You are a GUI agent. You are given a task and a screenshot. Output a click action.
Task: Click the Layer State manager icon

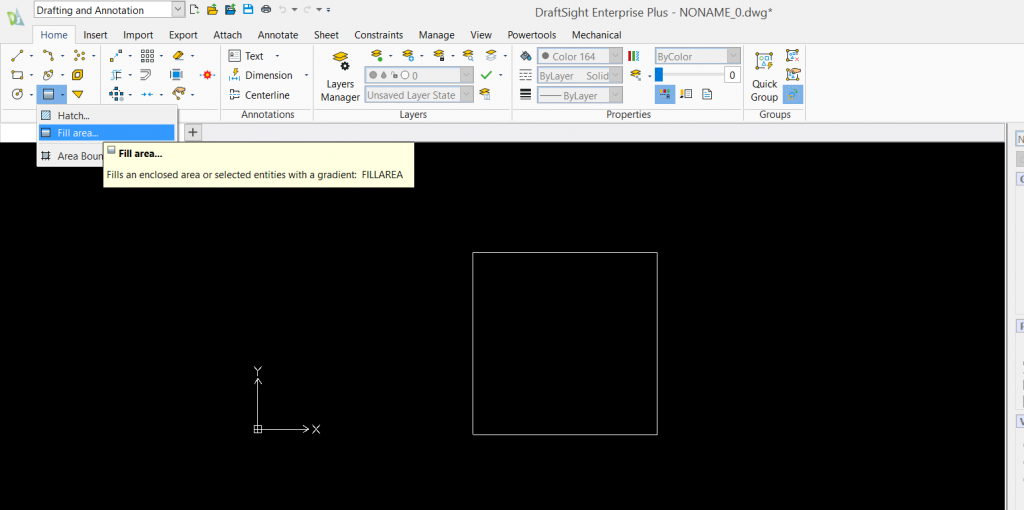[485, 95]
